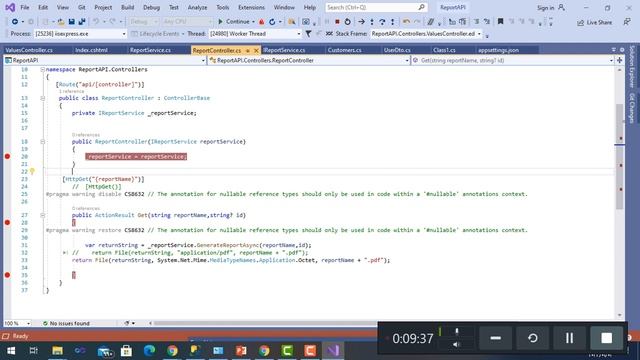Viewport: 640px width, 360px height.
Task: Toggle breakpoint on line 35
Action: point(7,275)
